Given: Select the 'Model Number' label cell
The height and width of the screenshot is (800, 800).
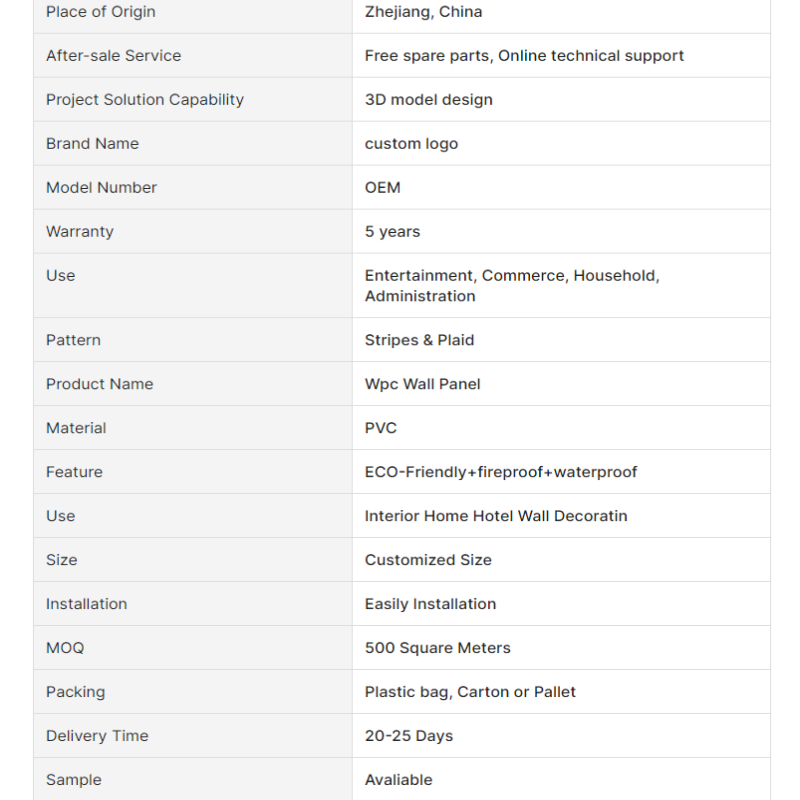Looking at the screenshot, I should 193,187.
